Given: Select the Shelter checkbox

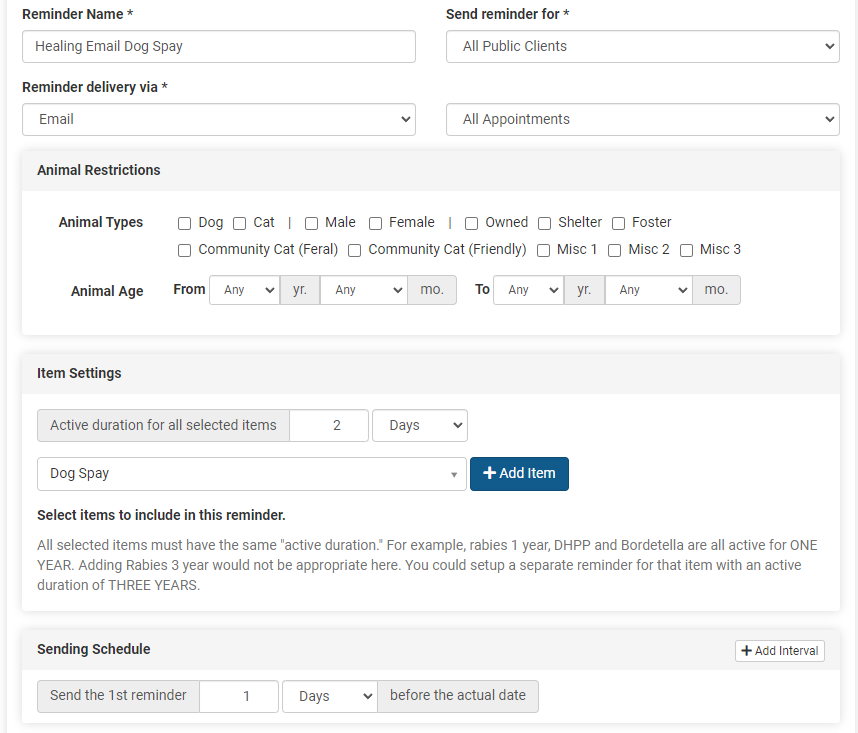Looking at the screenshot, I should coord(545,223).
